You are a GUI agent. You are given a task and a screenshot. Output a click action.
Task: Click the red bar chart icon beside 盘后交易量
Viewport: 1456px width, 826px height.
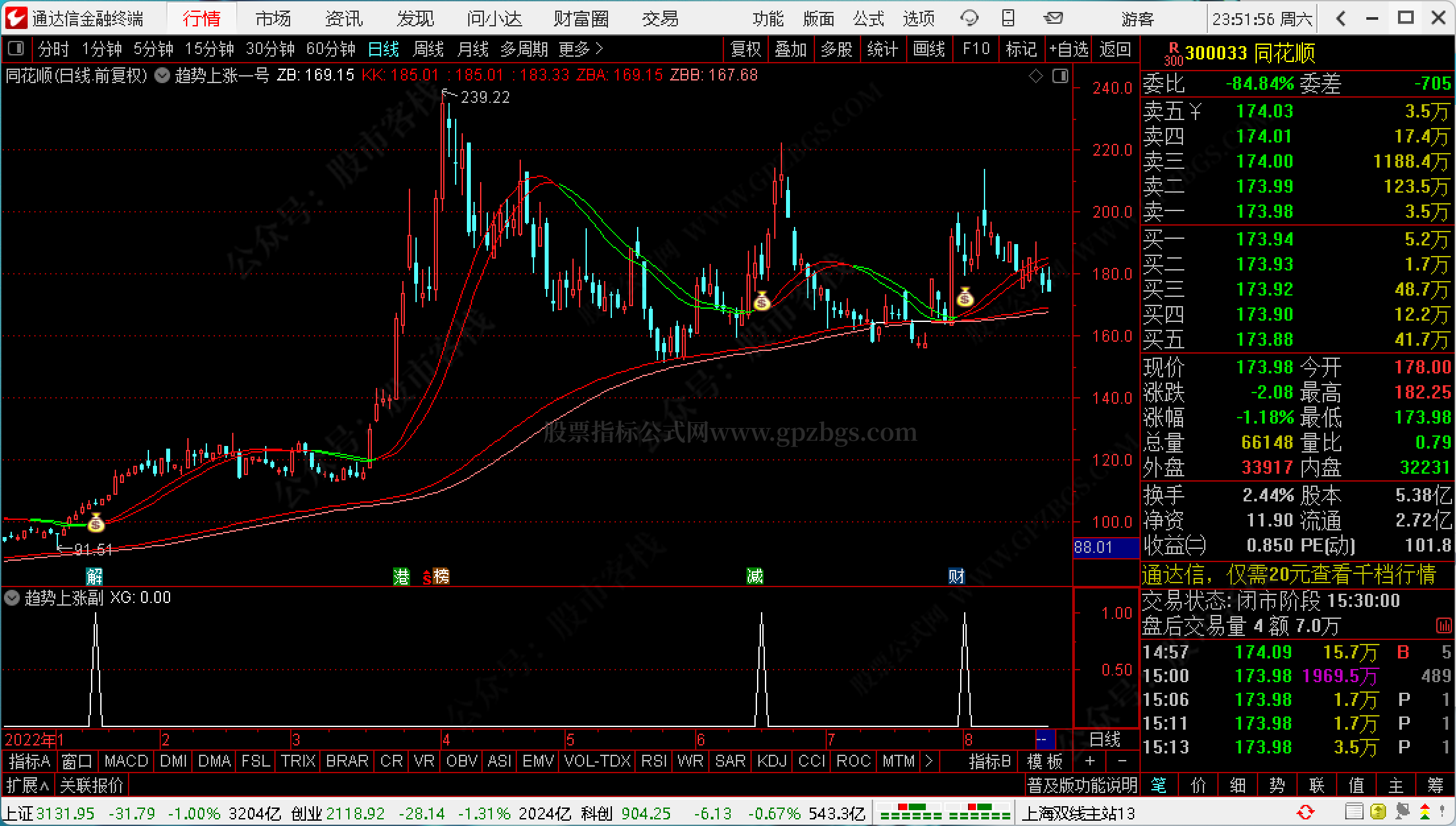click(1443, 625)
